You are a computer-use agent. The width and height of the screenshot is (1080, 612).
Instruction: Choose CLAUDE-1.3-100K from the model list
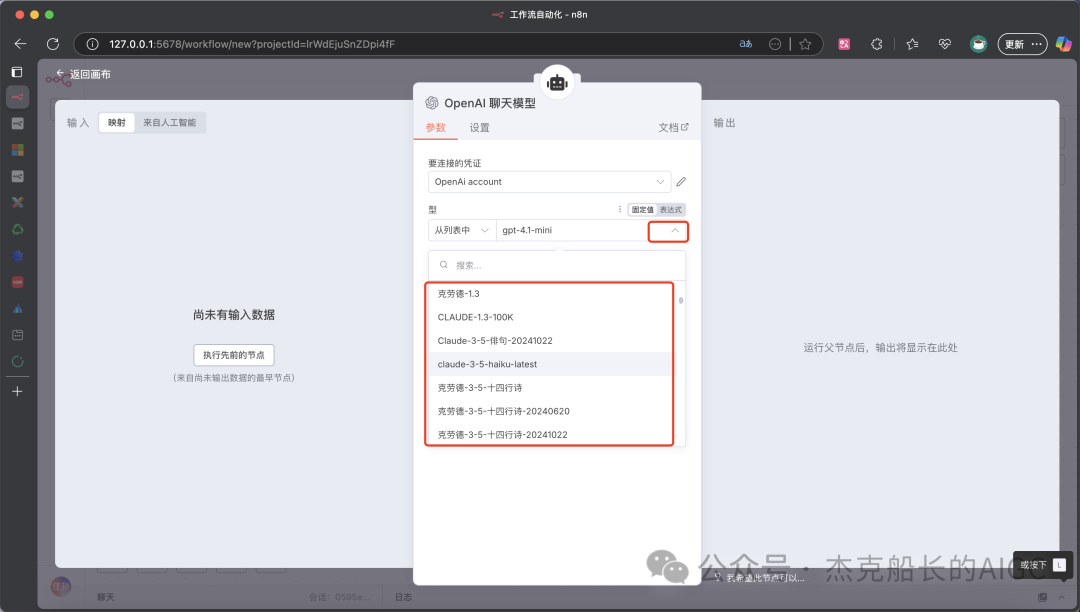(x=549, y=317)
